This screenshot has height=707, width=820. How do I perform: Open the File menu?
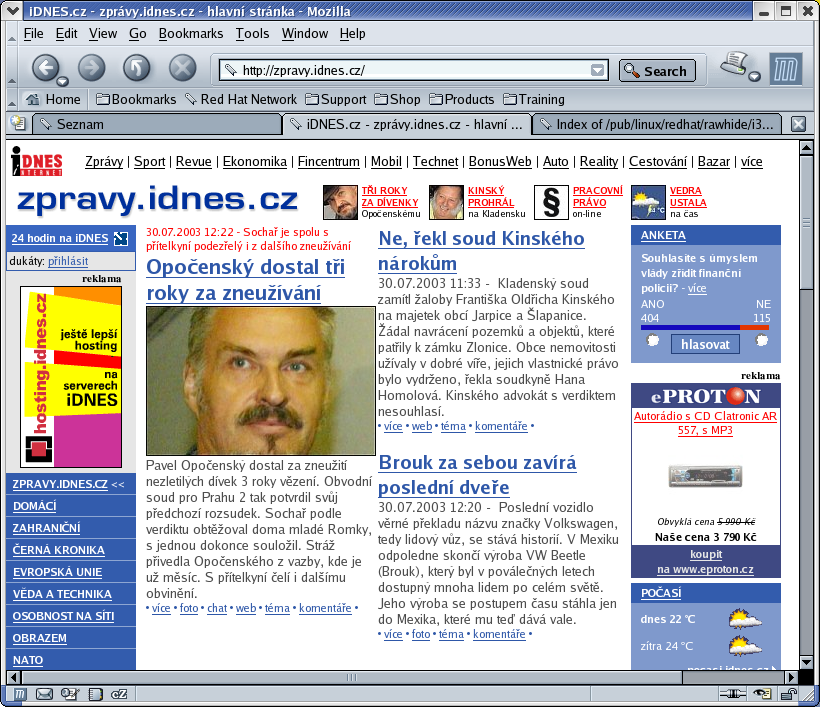[33, 33]
